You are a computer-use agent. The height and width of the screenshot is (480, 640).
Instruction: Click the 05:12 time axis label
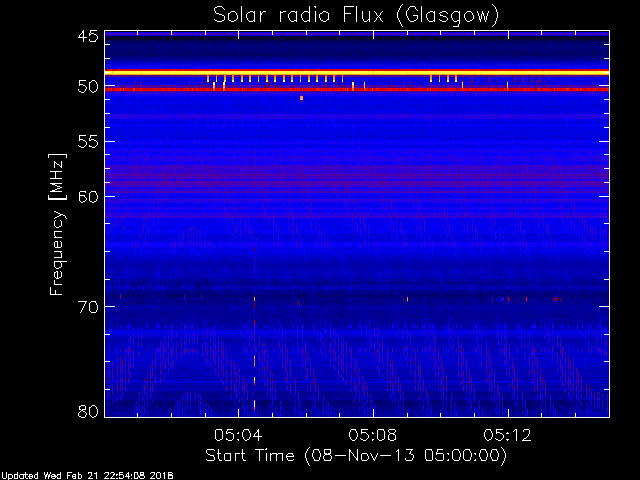tap(507, 435)
